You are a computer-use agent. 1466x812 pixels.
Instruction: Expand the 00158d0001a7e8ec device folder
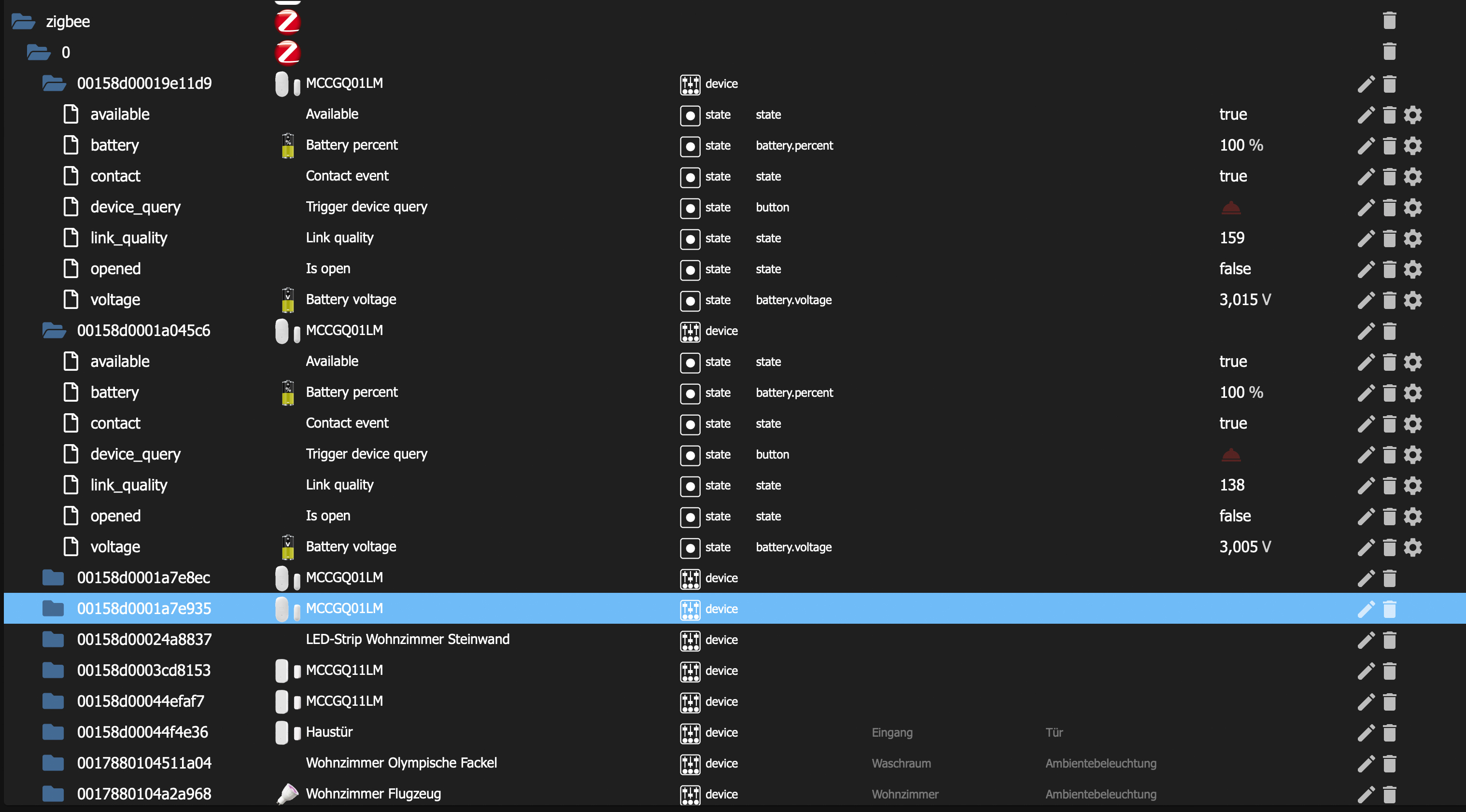click(x=53, y=578)
